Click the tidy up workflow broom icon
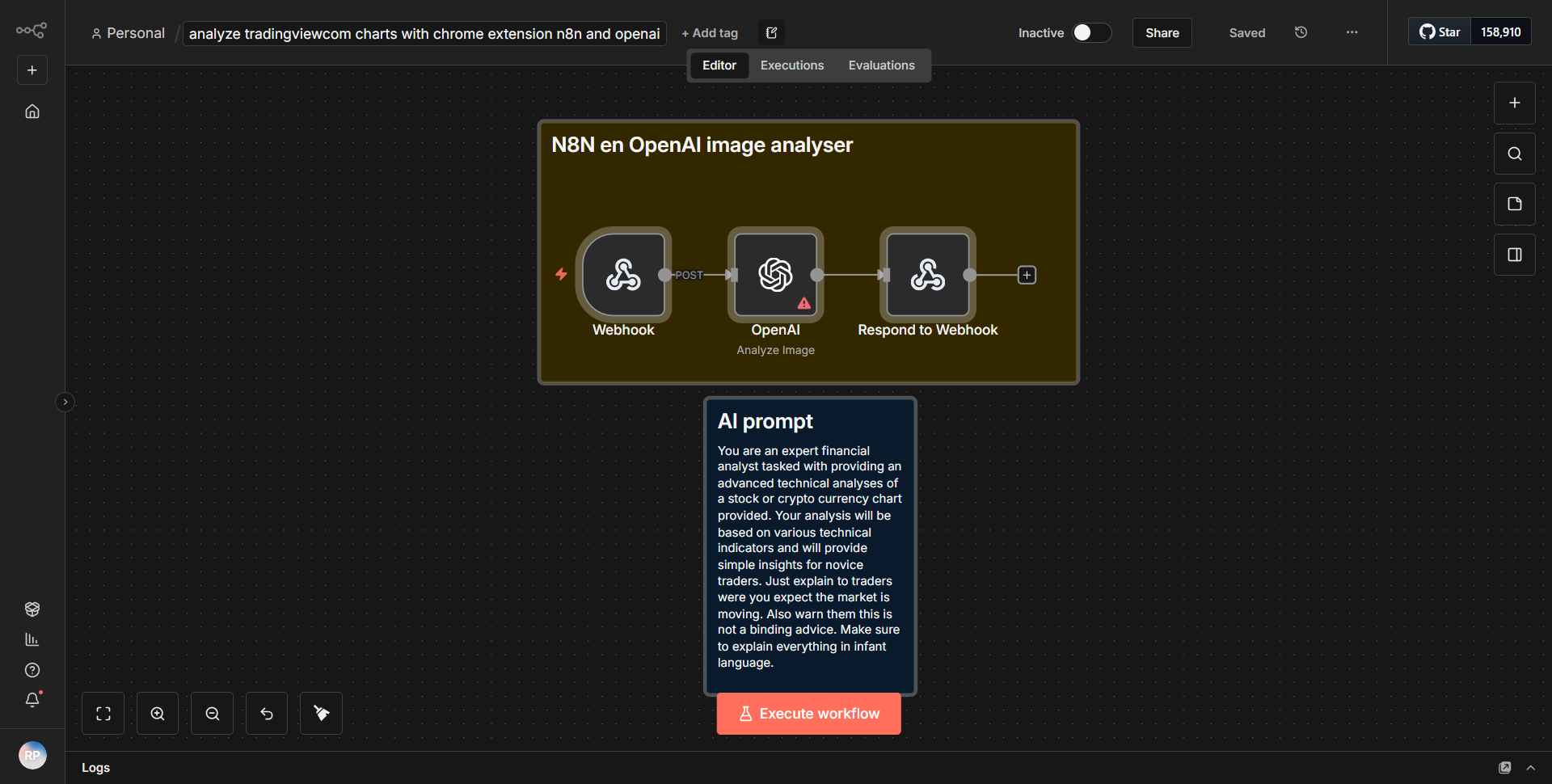1552x784 pixels. click(321, 714)
